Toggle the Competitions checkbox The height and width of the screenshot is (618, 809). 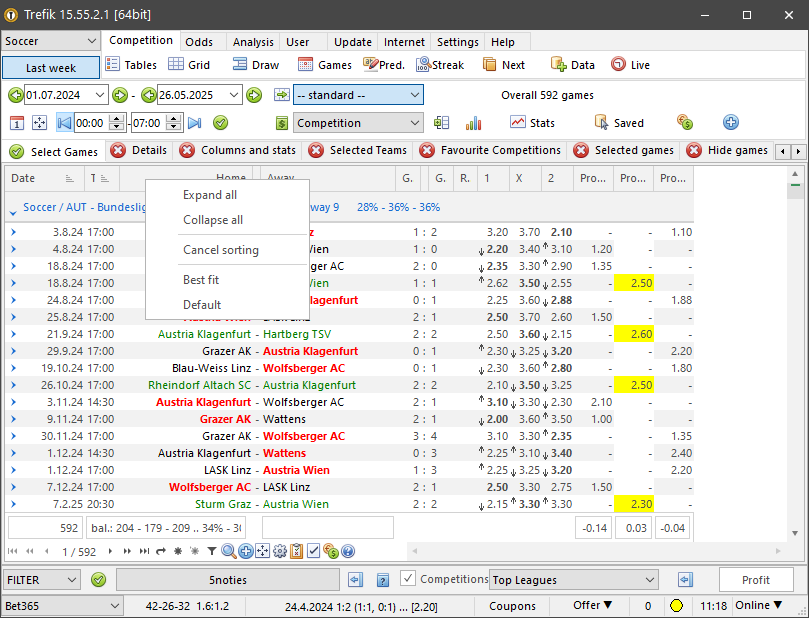coord(408,579)
